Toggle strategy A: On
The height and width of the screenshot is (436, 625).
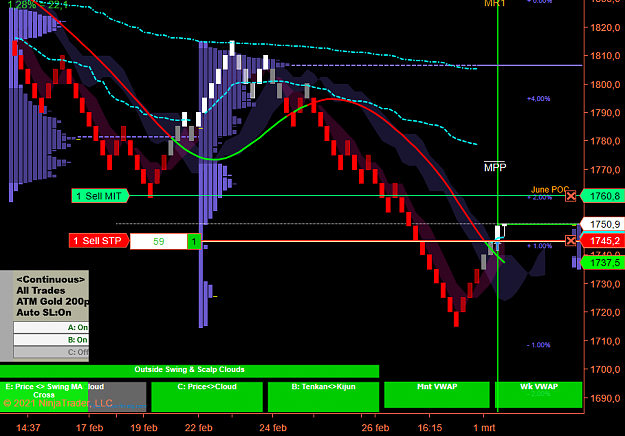[51, 327]
